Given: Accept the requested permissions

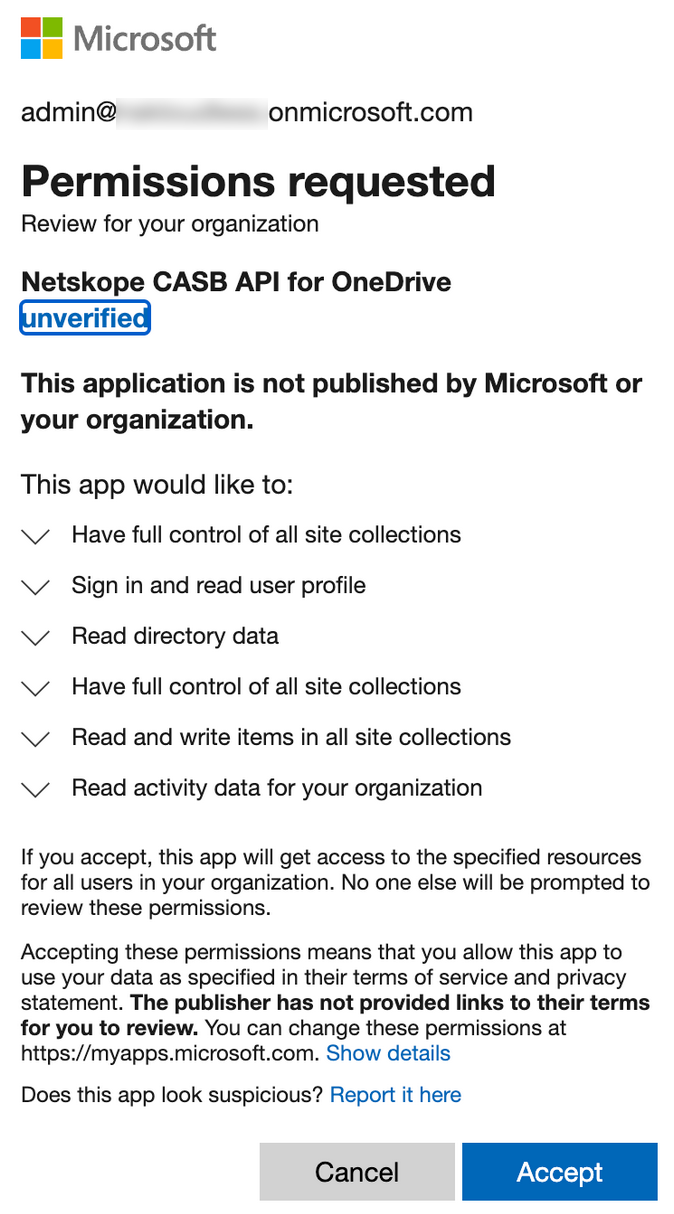Looking at the screenshot, I should 560,1172.
